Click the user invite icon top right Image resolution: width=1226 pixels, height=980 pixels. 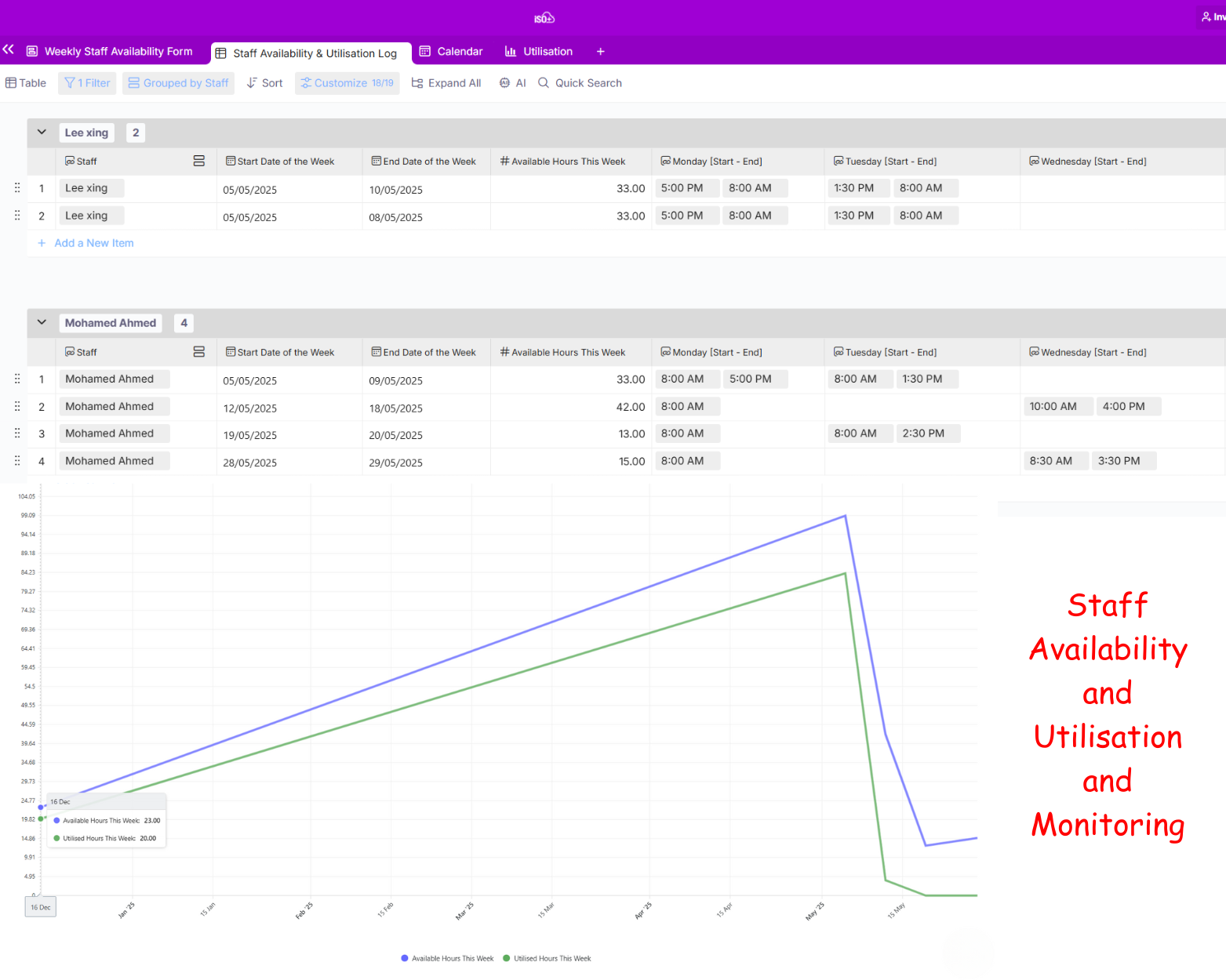1206,16
